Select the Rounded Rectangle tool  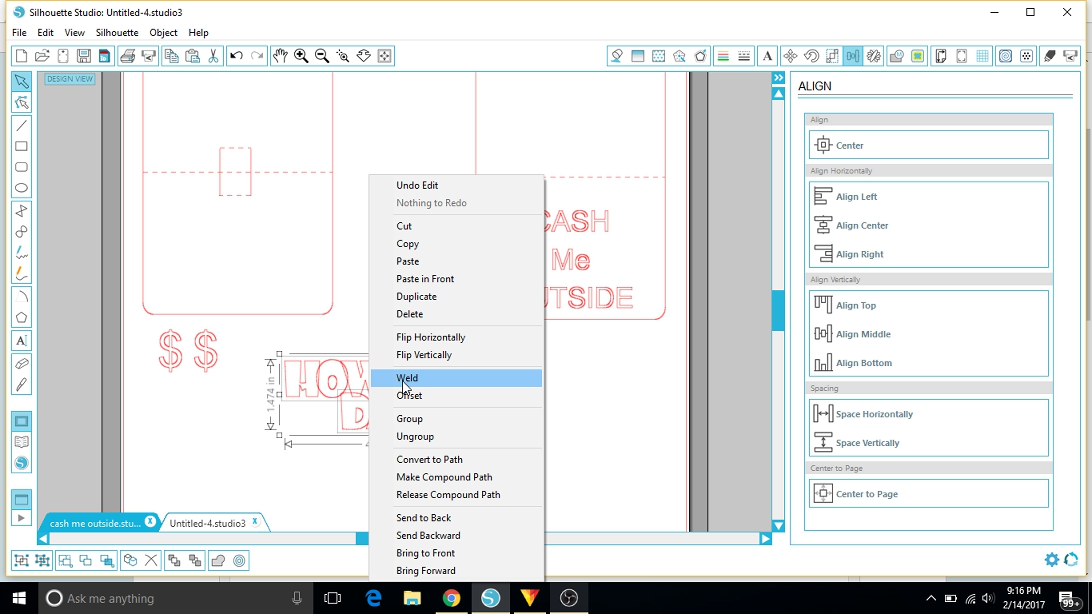(x=22, y=167)
